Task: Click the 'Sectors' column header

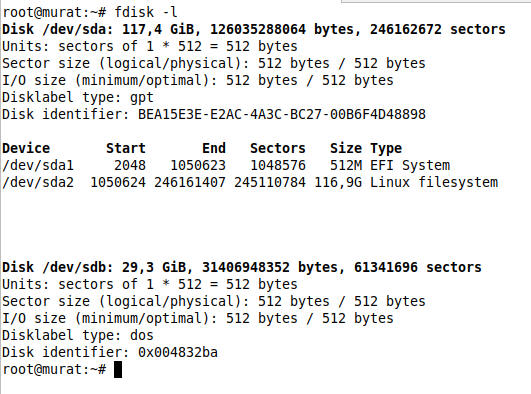Action: [278, 148]
